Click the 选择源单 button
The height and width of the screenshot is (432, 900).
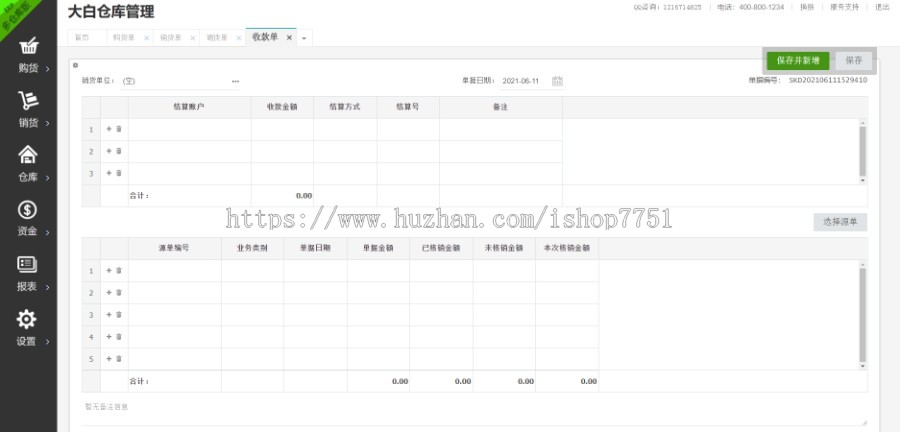(840, 222)
